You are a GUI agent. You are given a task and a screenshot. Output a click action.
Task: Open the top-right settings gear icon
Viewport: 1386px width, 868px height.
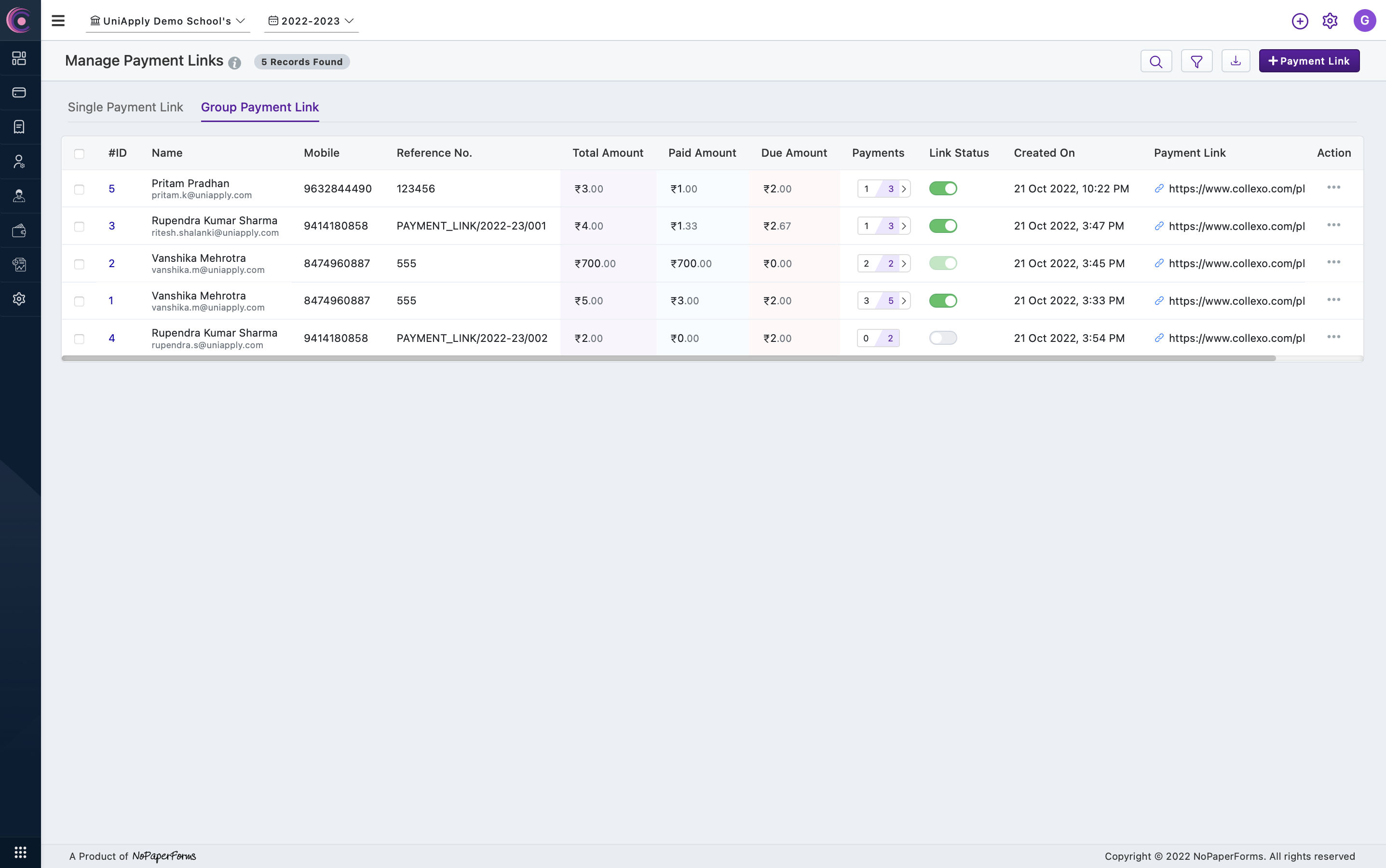point(1331,21)
